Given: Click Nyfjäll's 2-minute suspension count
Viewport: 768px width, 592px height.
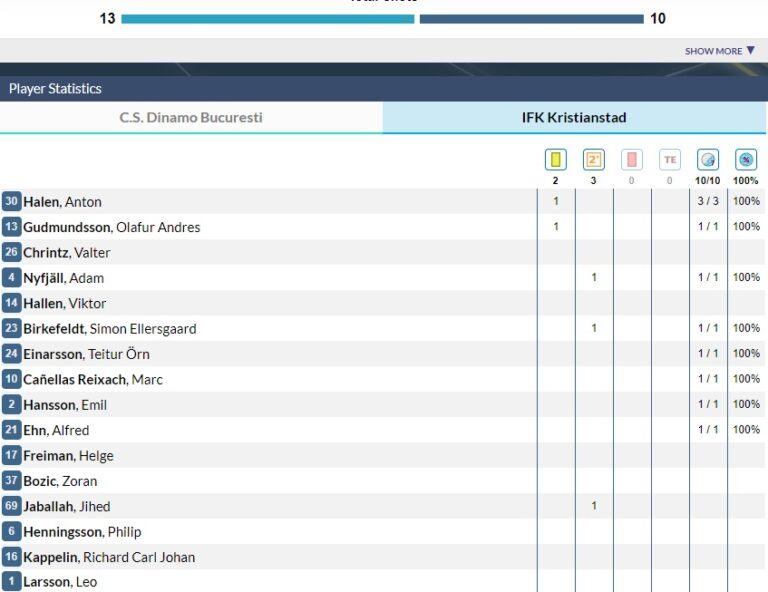Looking at the screenshot, I should (594, 278).
